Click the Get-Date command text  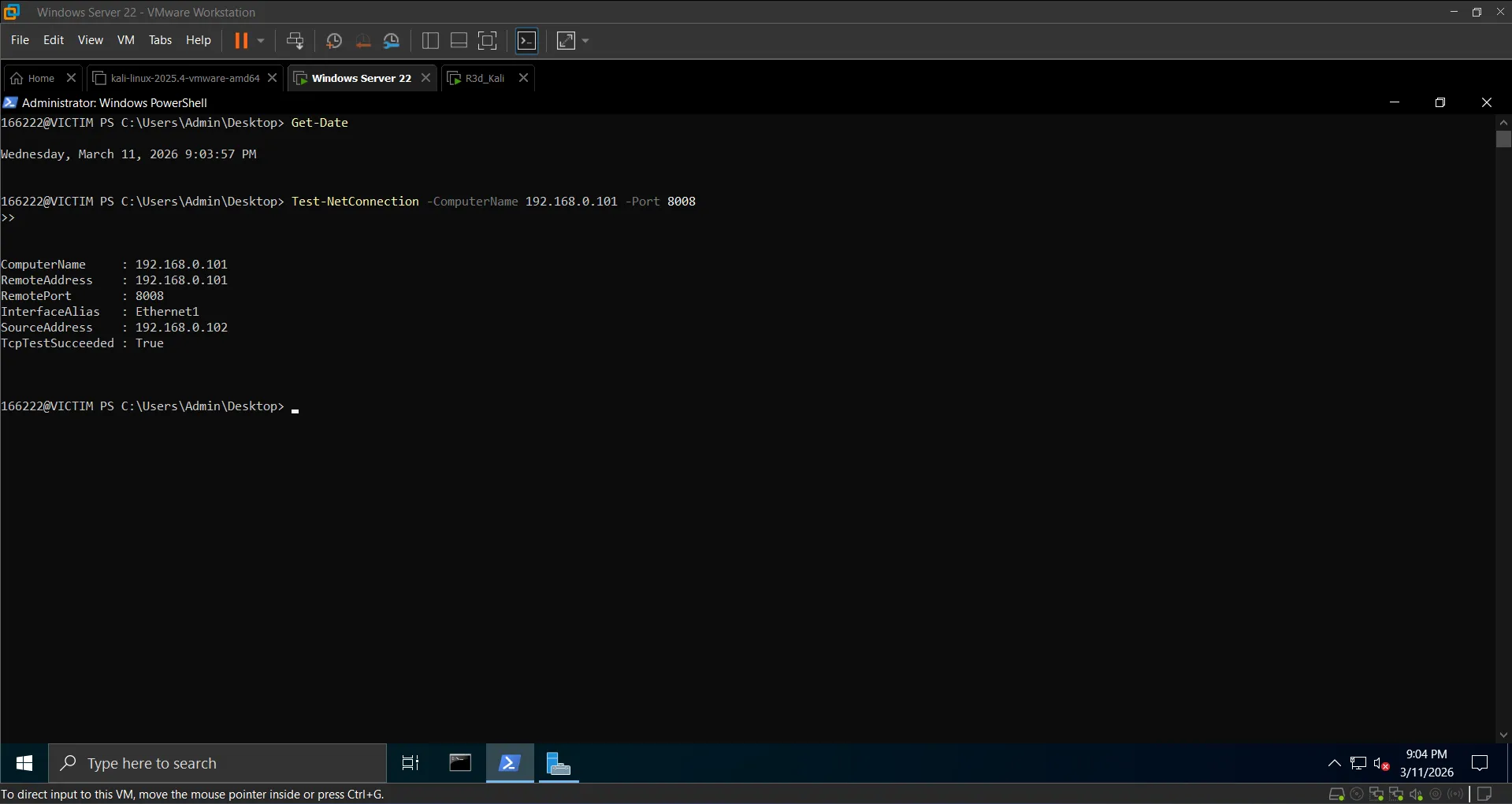coord(319,123)
